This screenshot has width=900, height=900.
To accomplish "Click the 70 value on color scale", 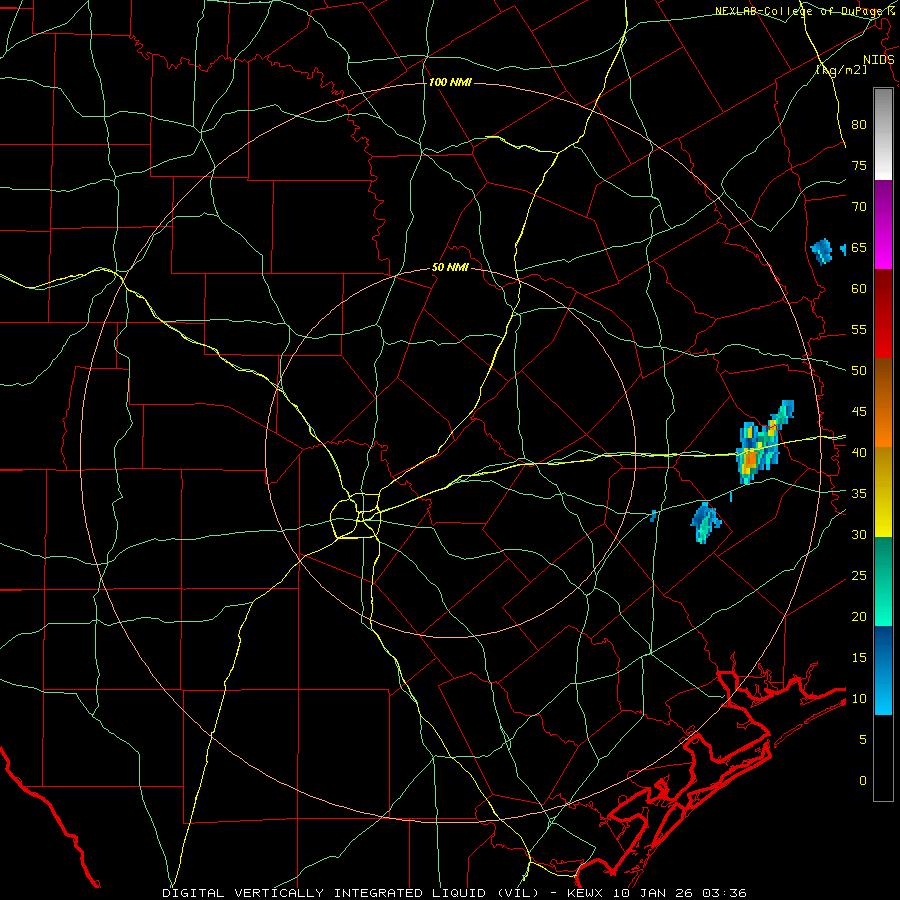I will [859, 207].
